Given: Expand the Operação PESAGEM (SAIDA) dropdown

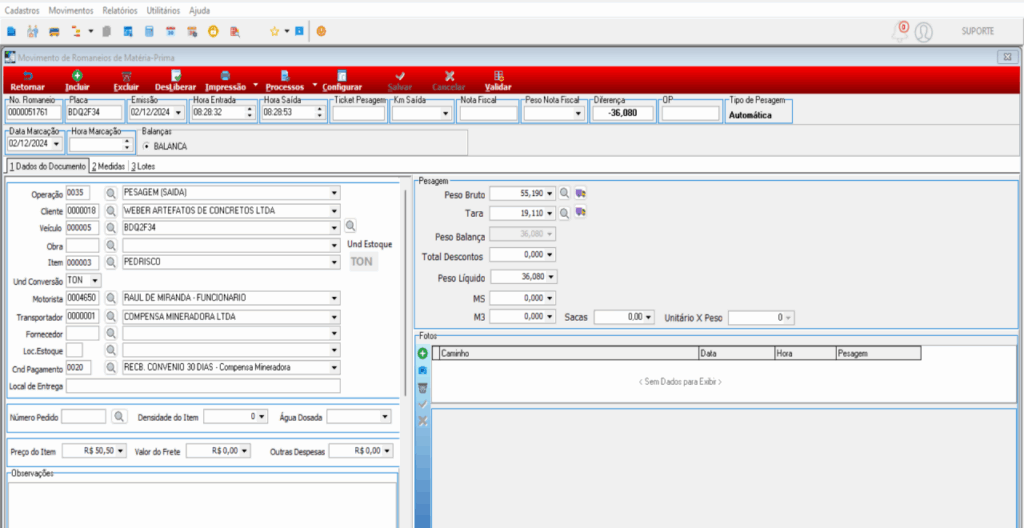Looking at the screenshot, I should [x=334, y=193].
